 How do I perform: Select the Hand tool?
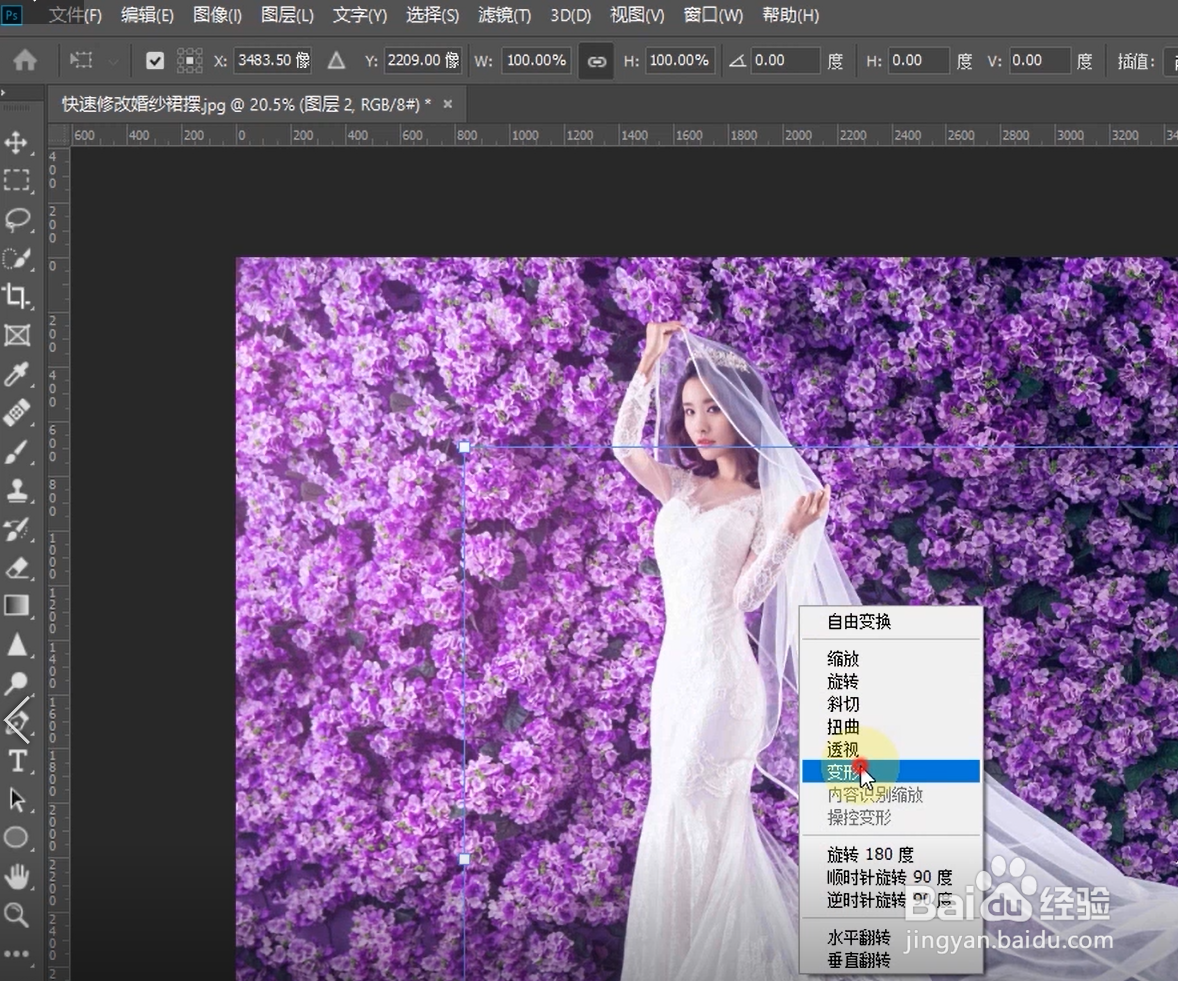tap(16, 877)
